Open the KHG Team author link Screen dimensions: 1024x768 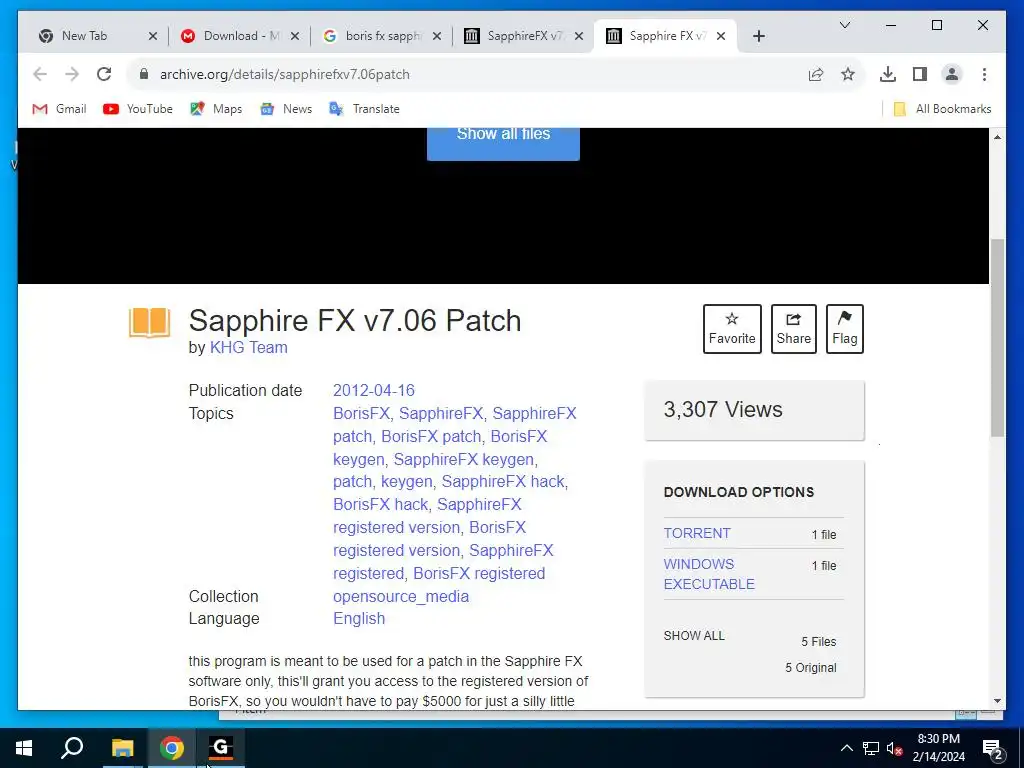tap(248, 347)
